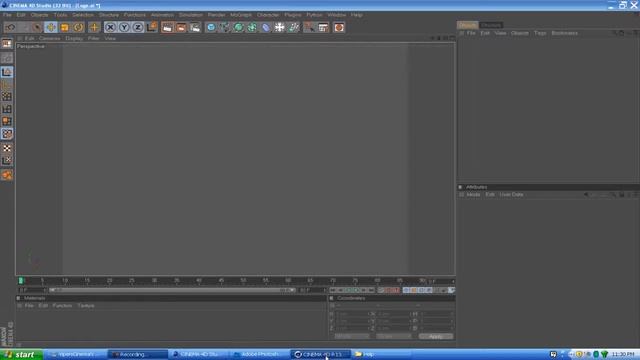Click the orange round icon at toolbar end
This screenshot has width=640, height=360.
(339, 27)
